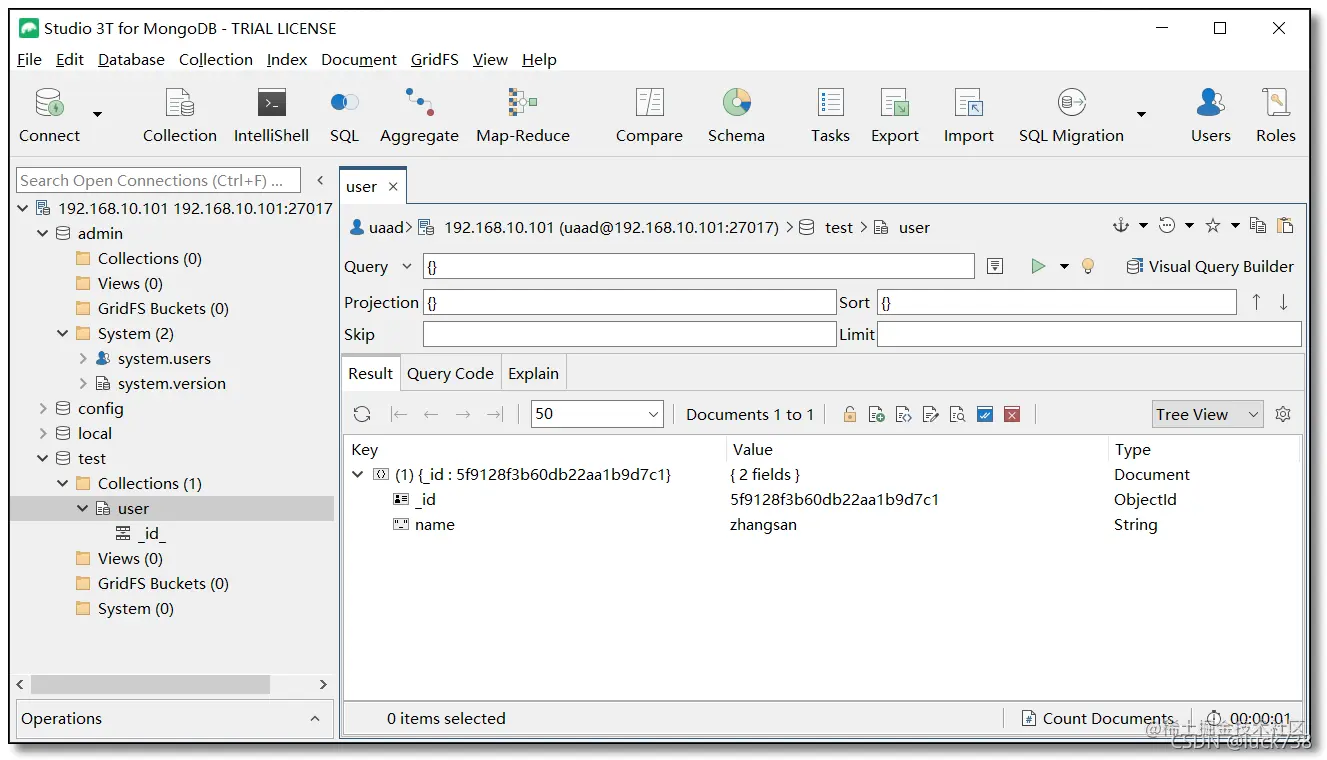Open the Index menu
1327x760 pixels.
[x=287, y=60]
